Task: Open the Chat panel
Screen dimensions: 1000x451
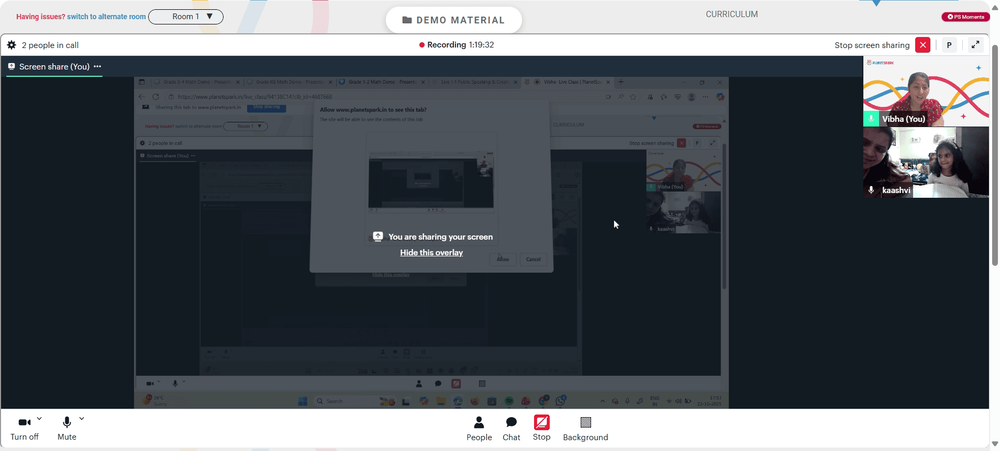Action: pyautogui.click(x=511, y=429)
